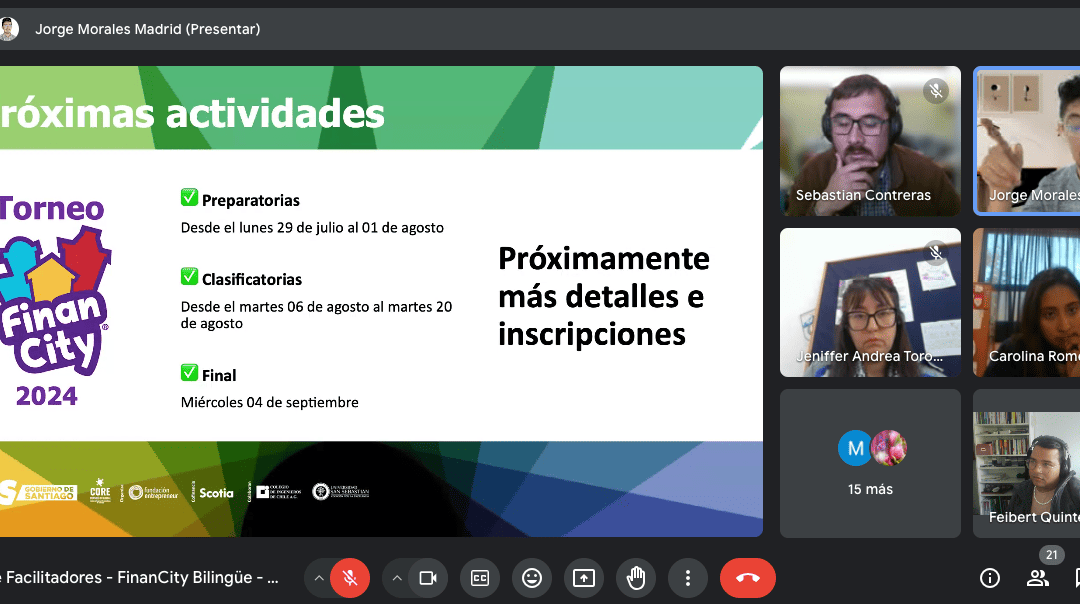Select Jorge Morales video tile

pos(1027,141)
